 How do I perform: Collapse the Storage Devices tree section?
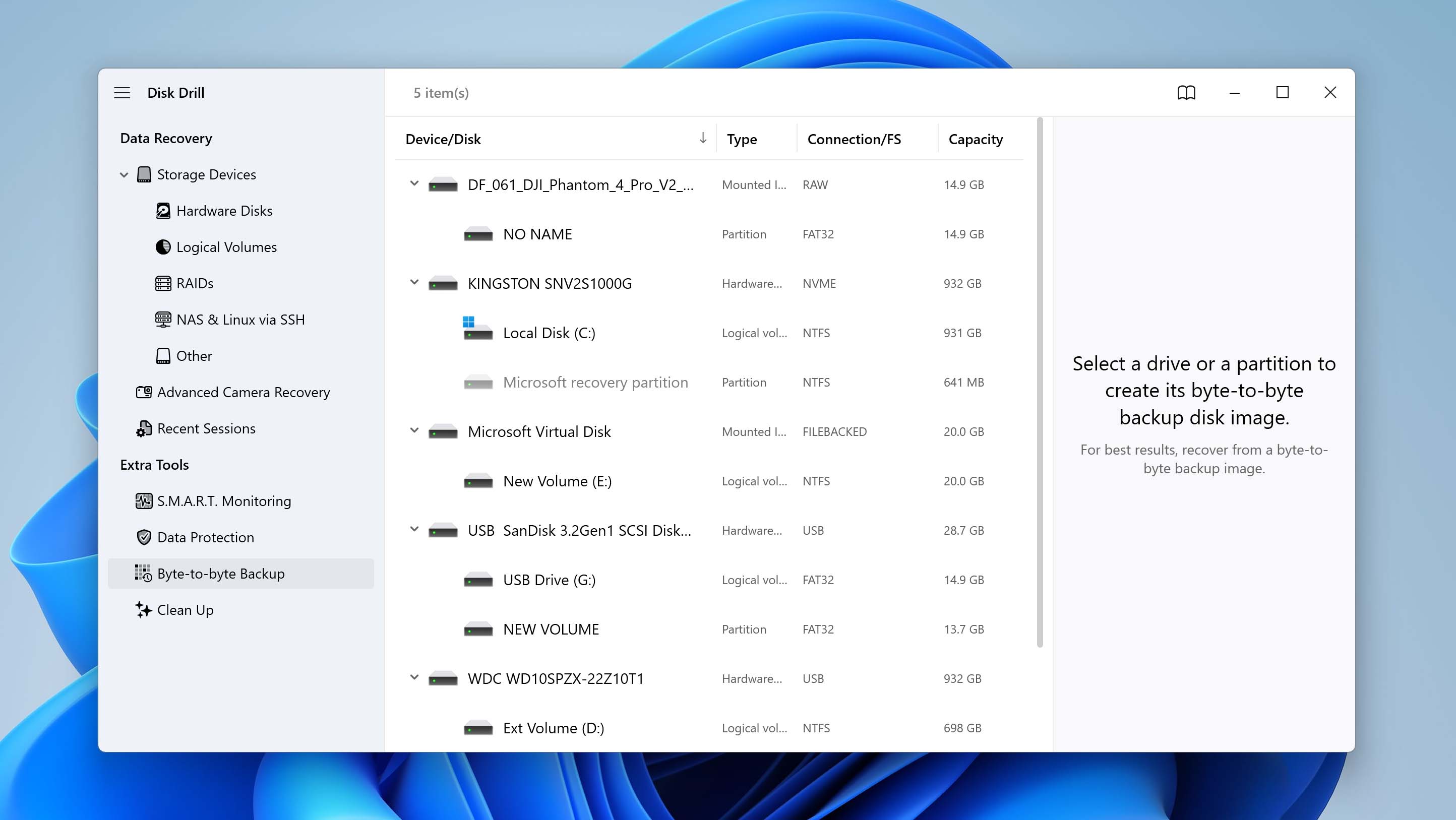coord(124,174)
